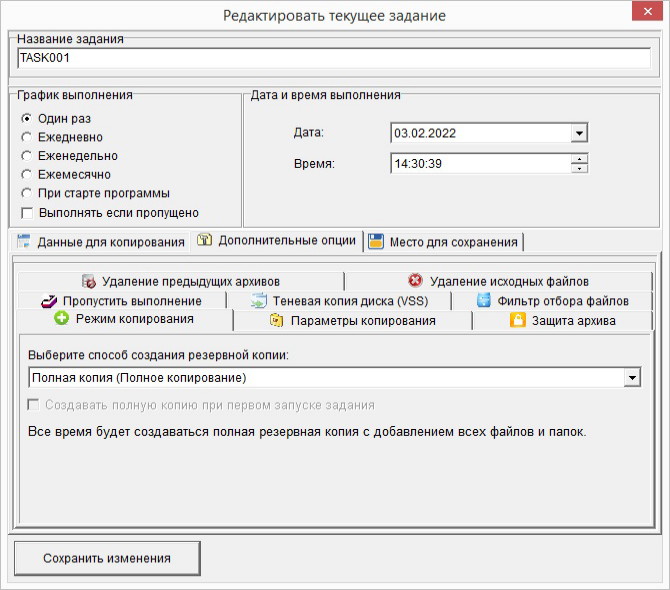
Task: Click the red delete source files icon
Action: pos(415,281)
